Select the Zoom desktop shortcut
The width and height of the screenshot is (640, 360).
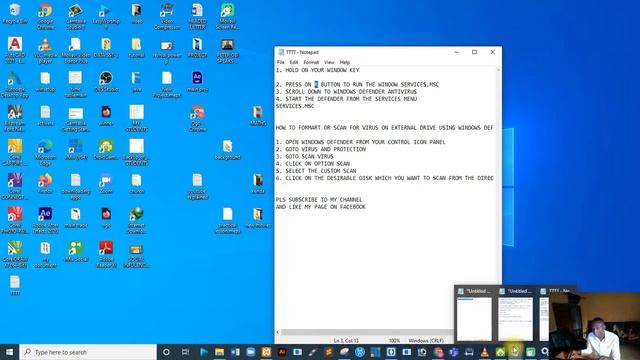pyautogui.click(x=106, y=183)
